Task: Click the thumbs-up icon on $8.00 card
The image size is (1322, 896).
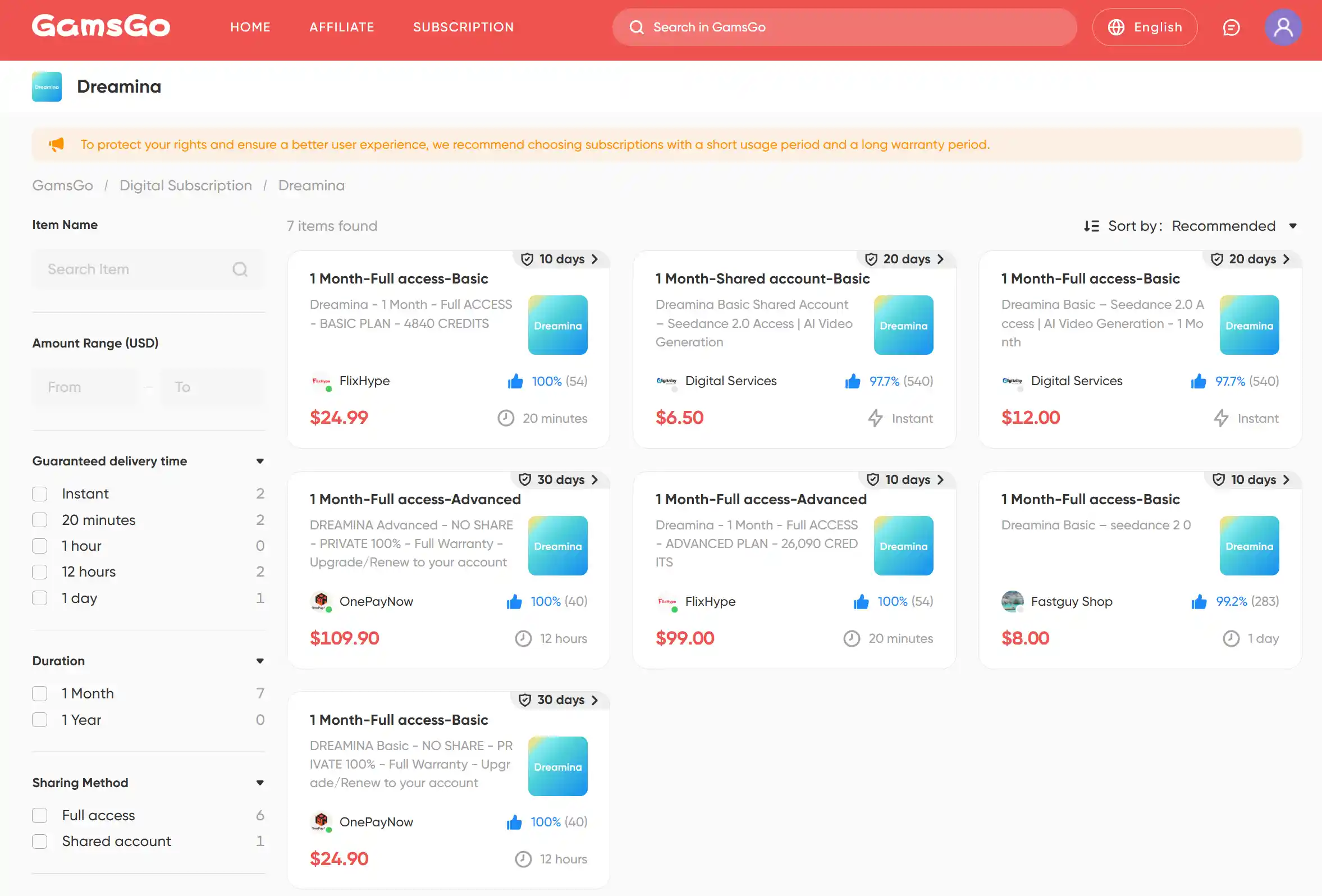Action: pos(1199,601)
